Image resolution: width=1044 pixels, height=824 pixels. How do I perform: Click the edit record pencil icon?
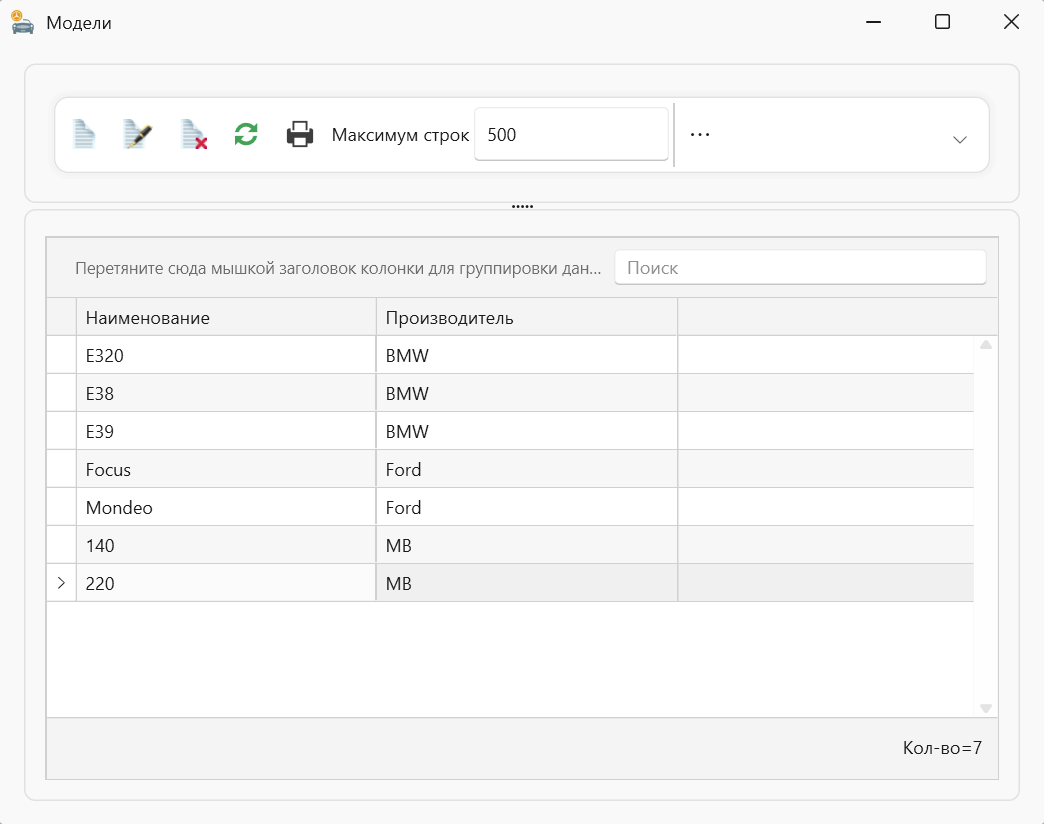138,134
